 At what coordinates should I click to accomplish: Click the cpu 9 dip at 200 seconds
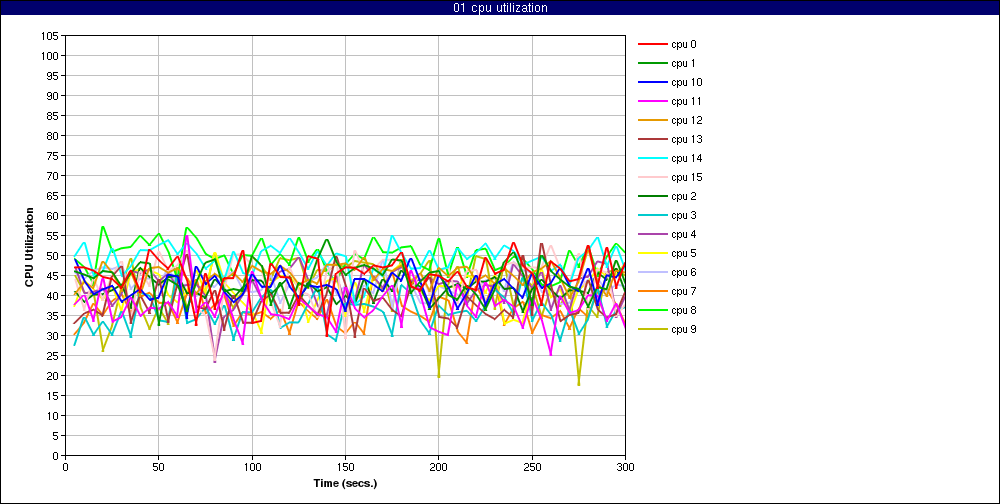(439, 376)
